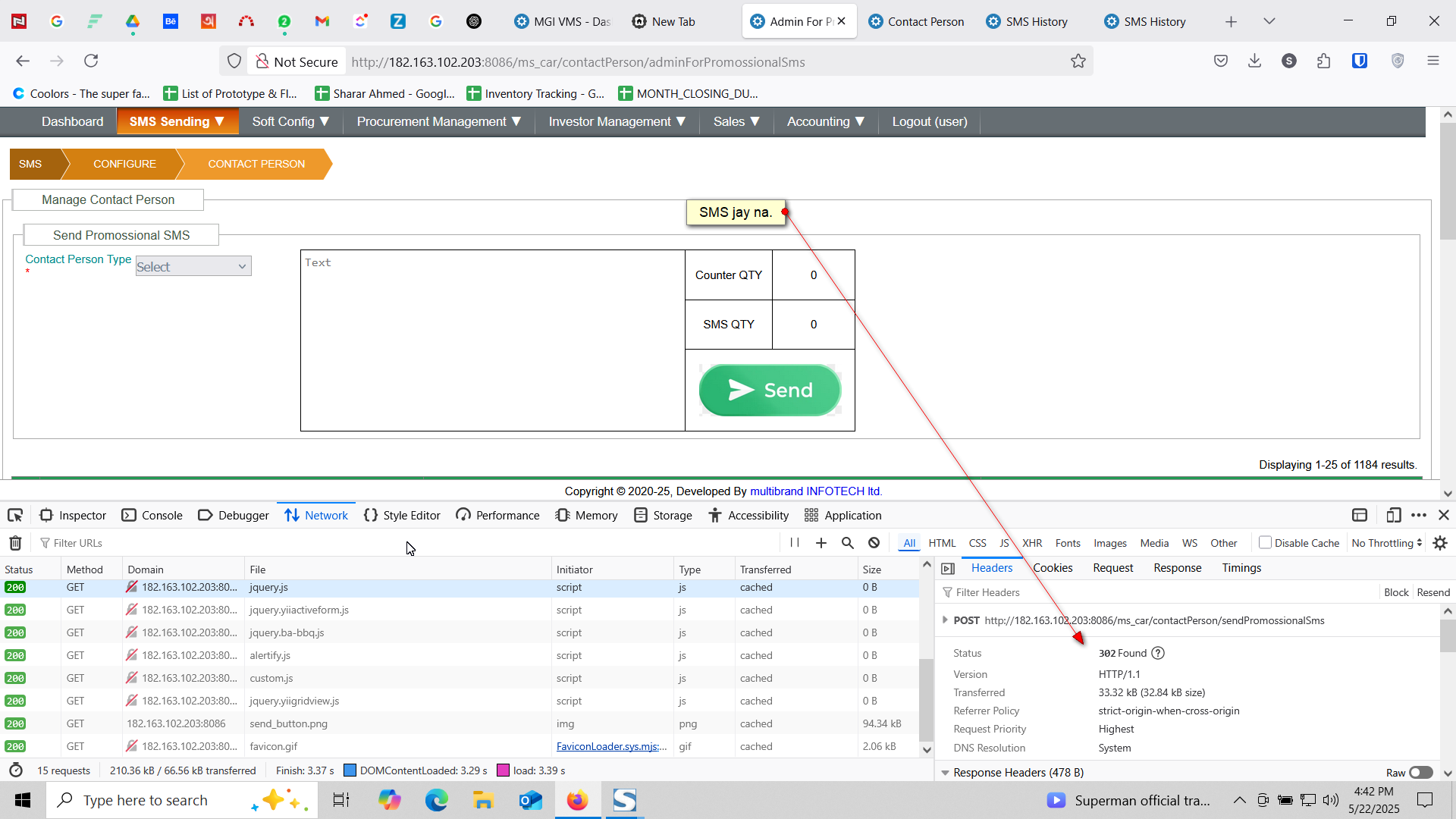Screen dimensions: 1456x819
Task: Toggle the network details sidebar pane
Action: [x=948, y=569]
